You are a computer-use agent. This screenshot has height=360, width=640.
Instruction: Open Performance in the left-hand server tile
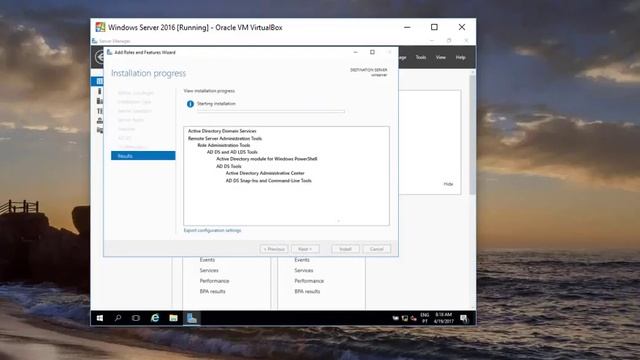click(x=214, y=281)
